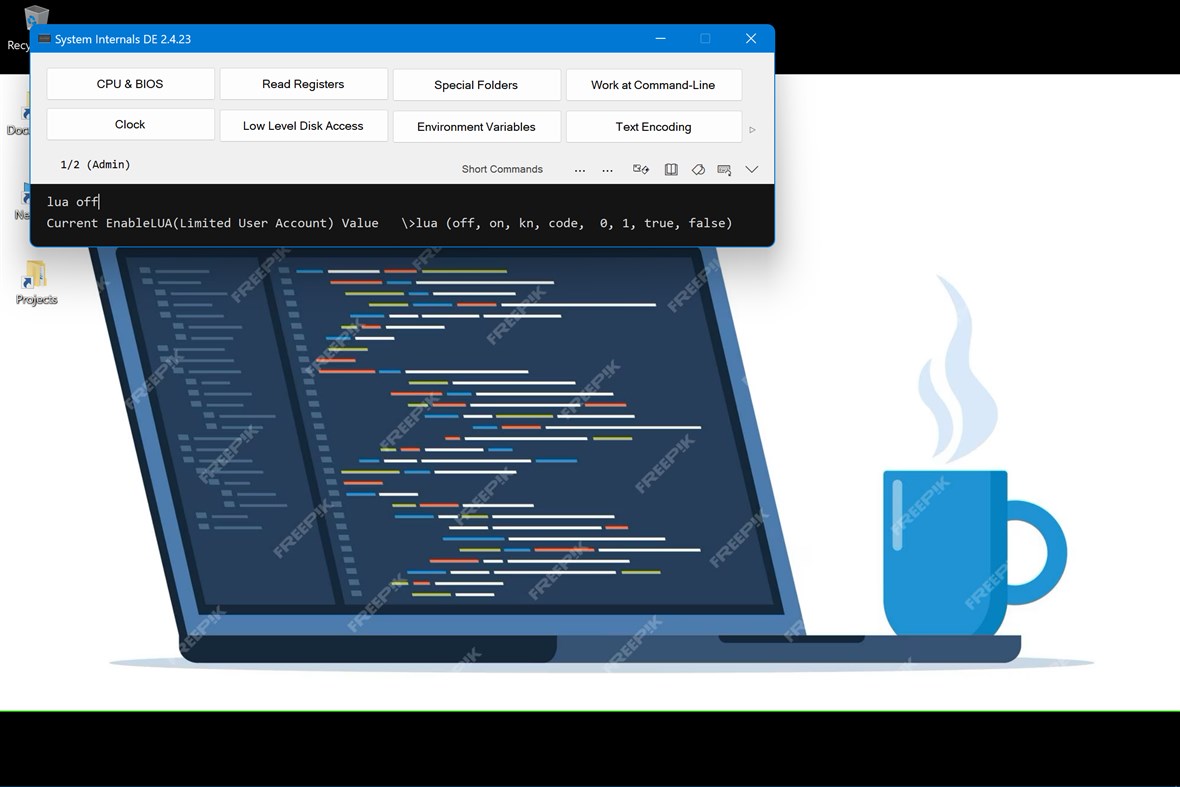Click the Special Folders panel divider
1180x787 pixels.
pos(477,85)
